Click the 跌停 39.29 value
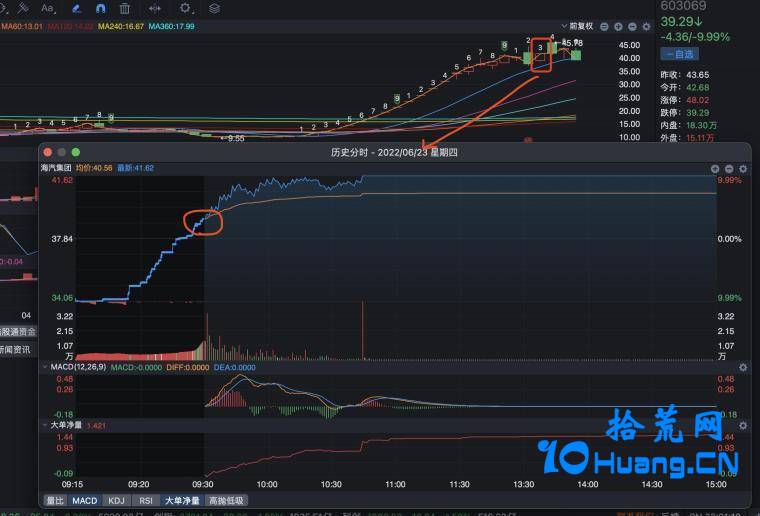The height and width of the screenshot is (516, 760). tap(697, 113)
